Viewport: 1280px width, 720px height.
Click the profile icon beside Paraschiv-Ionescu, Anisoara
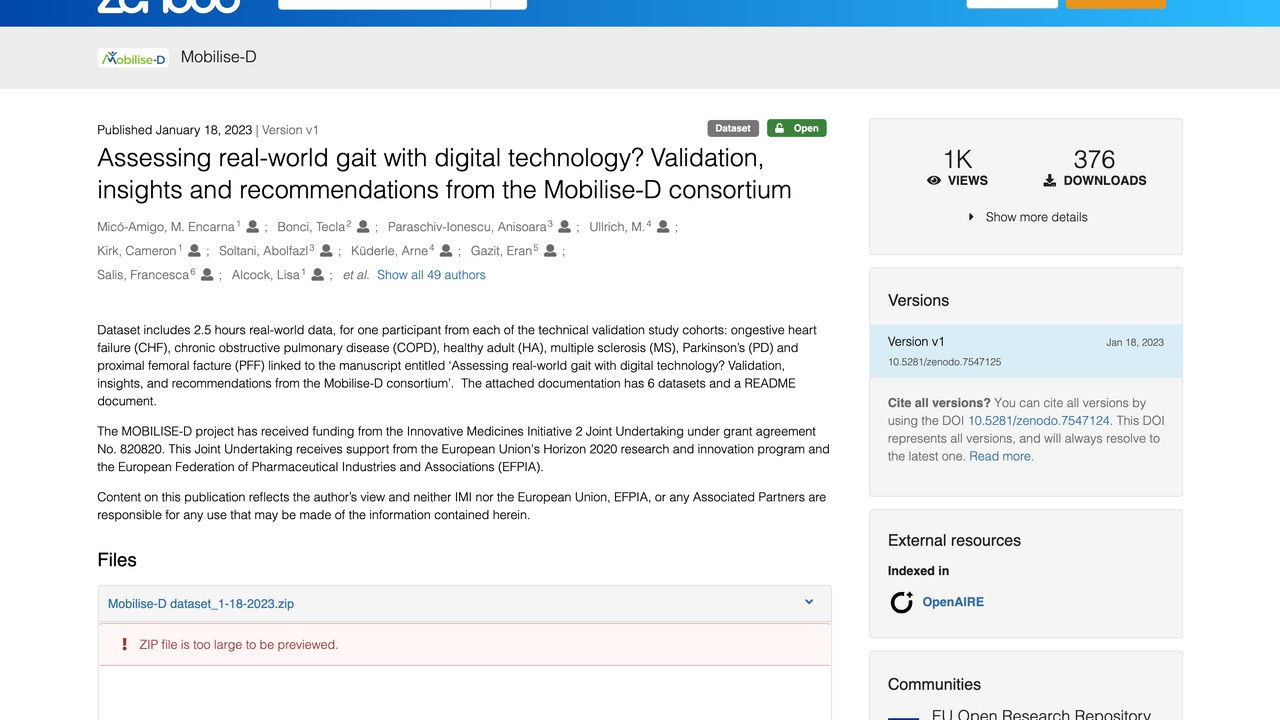click(x=564, y=227)
